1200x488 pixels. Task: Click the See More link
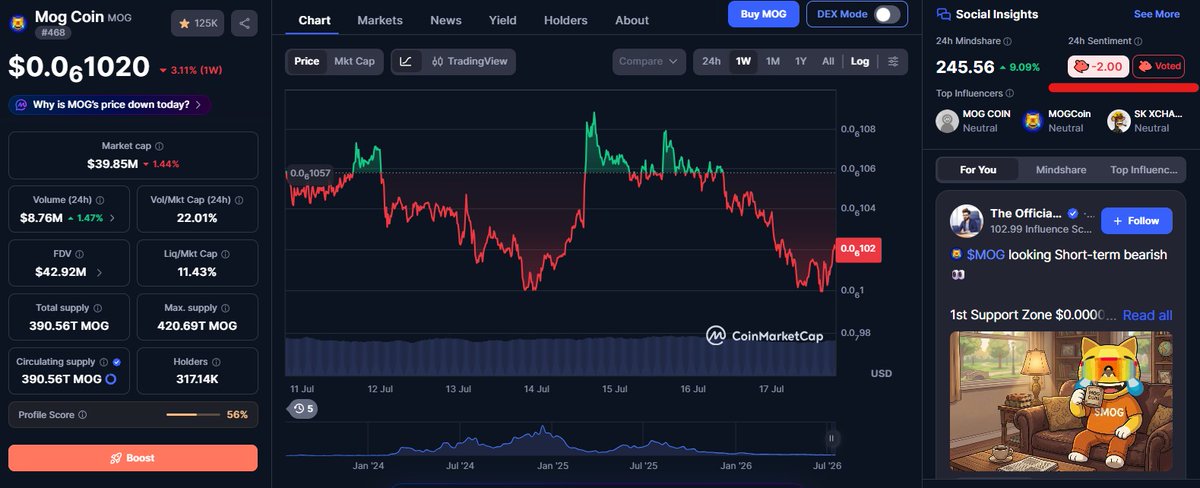pos(1157,14)
